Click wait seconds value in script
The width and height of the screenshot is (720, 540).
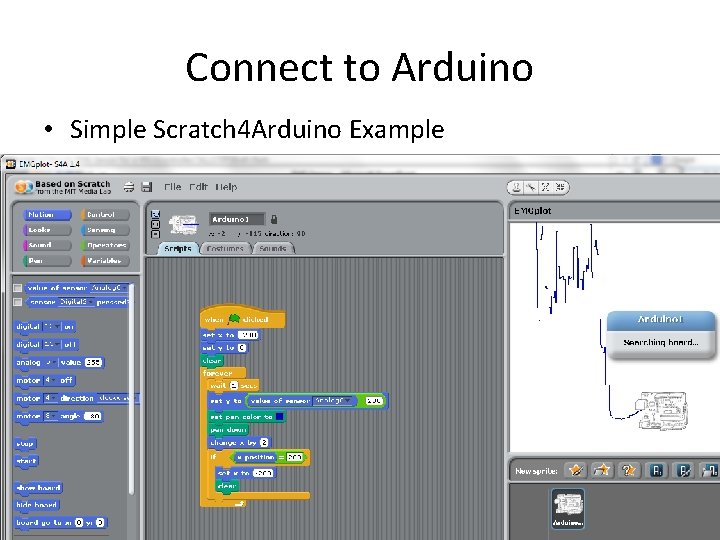234,386
